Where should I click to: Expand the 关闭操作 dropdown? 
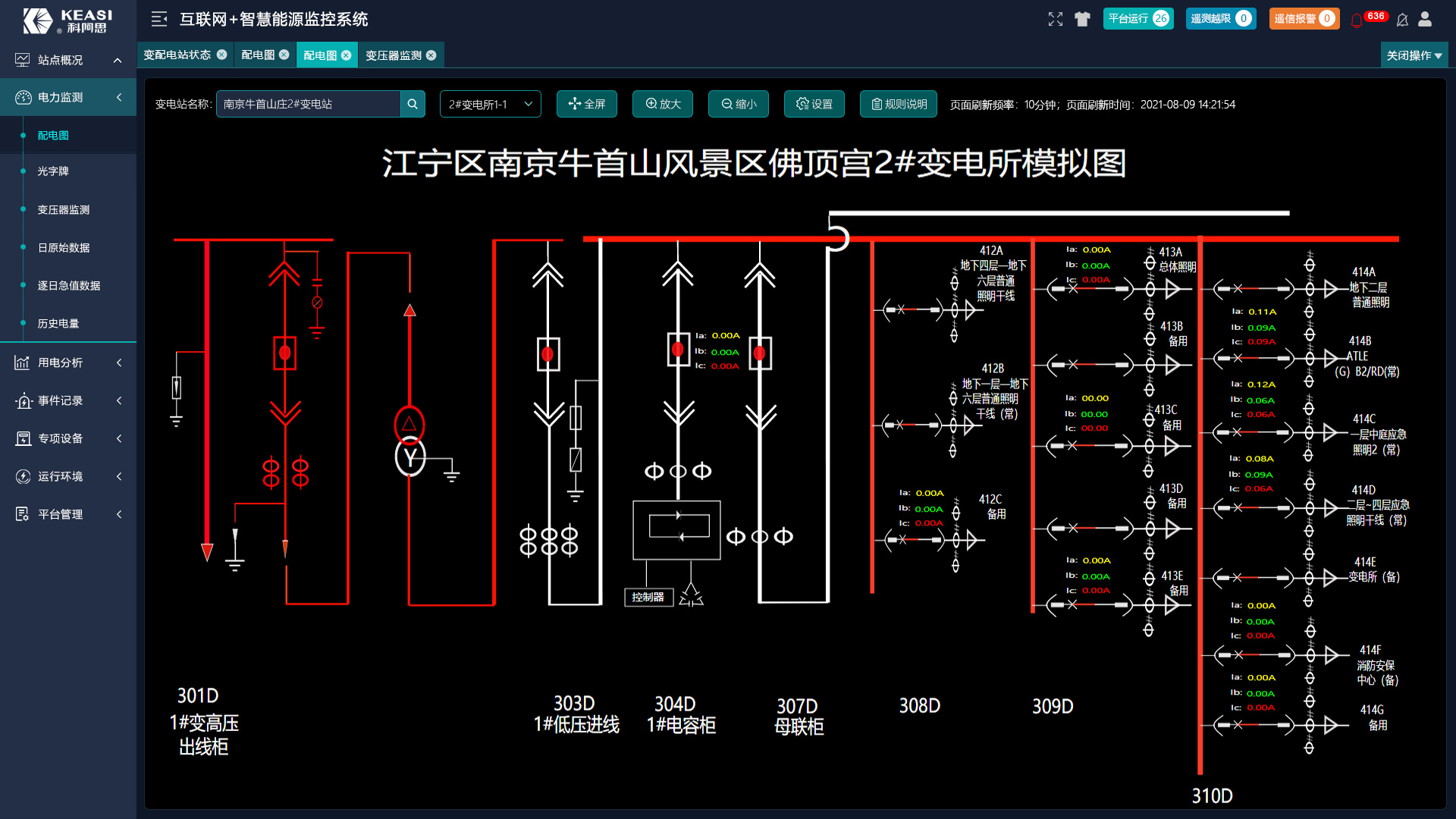pos(1414,55)
